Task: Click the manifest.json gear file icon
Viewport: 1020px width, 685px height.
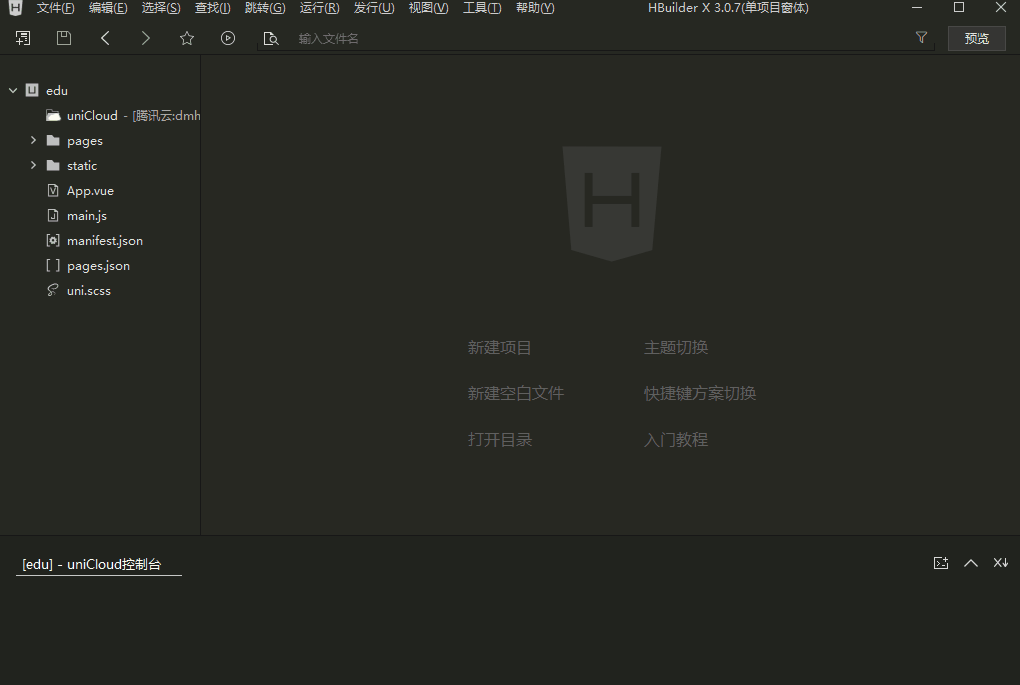Action: point(53,240)
